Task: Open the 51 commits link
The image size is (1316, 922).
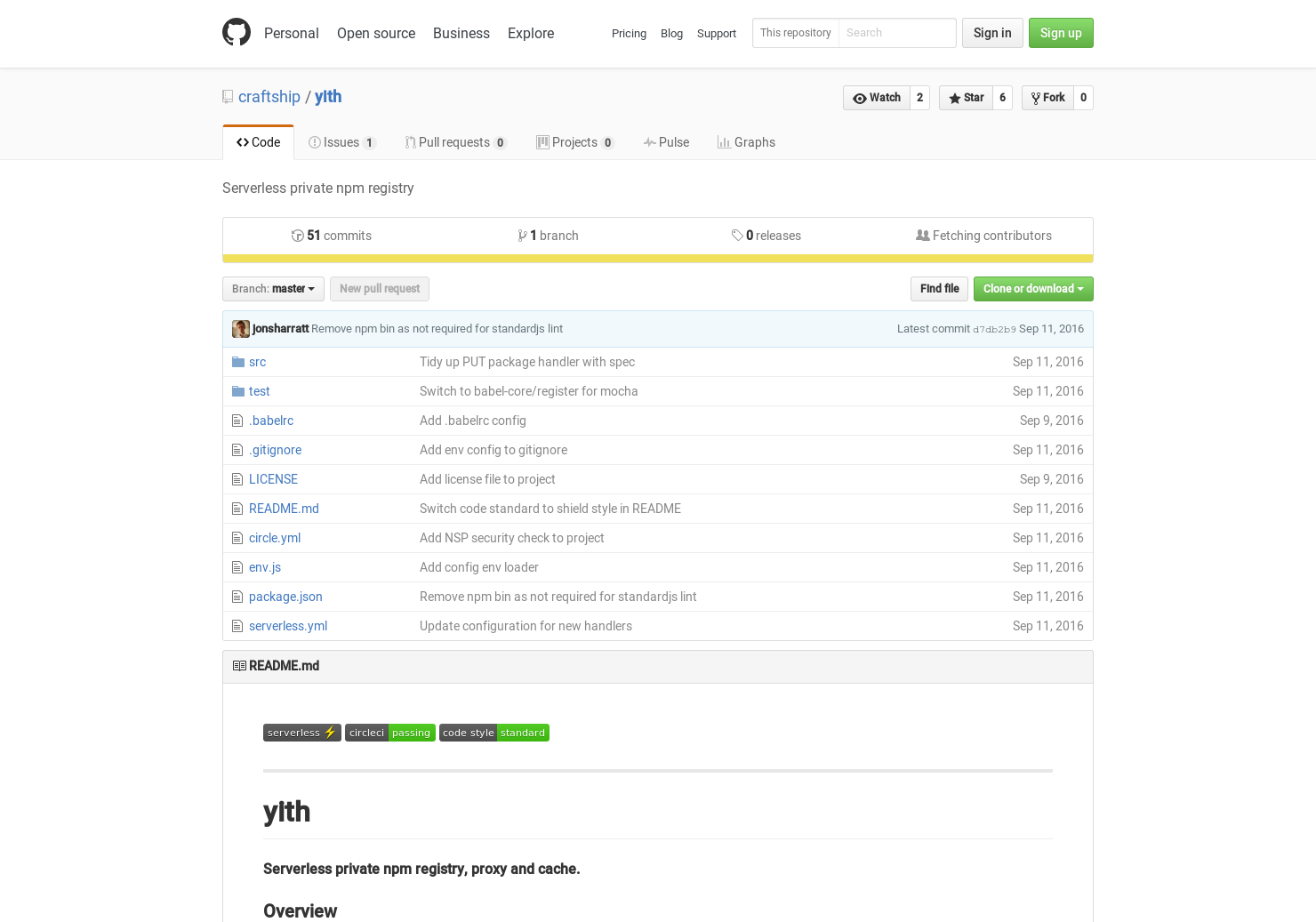Action: point(332,236)
